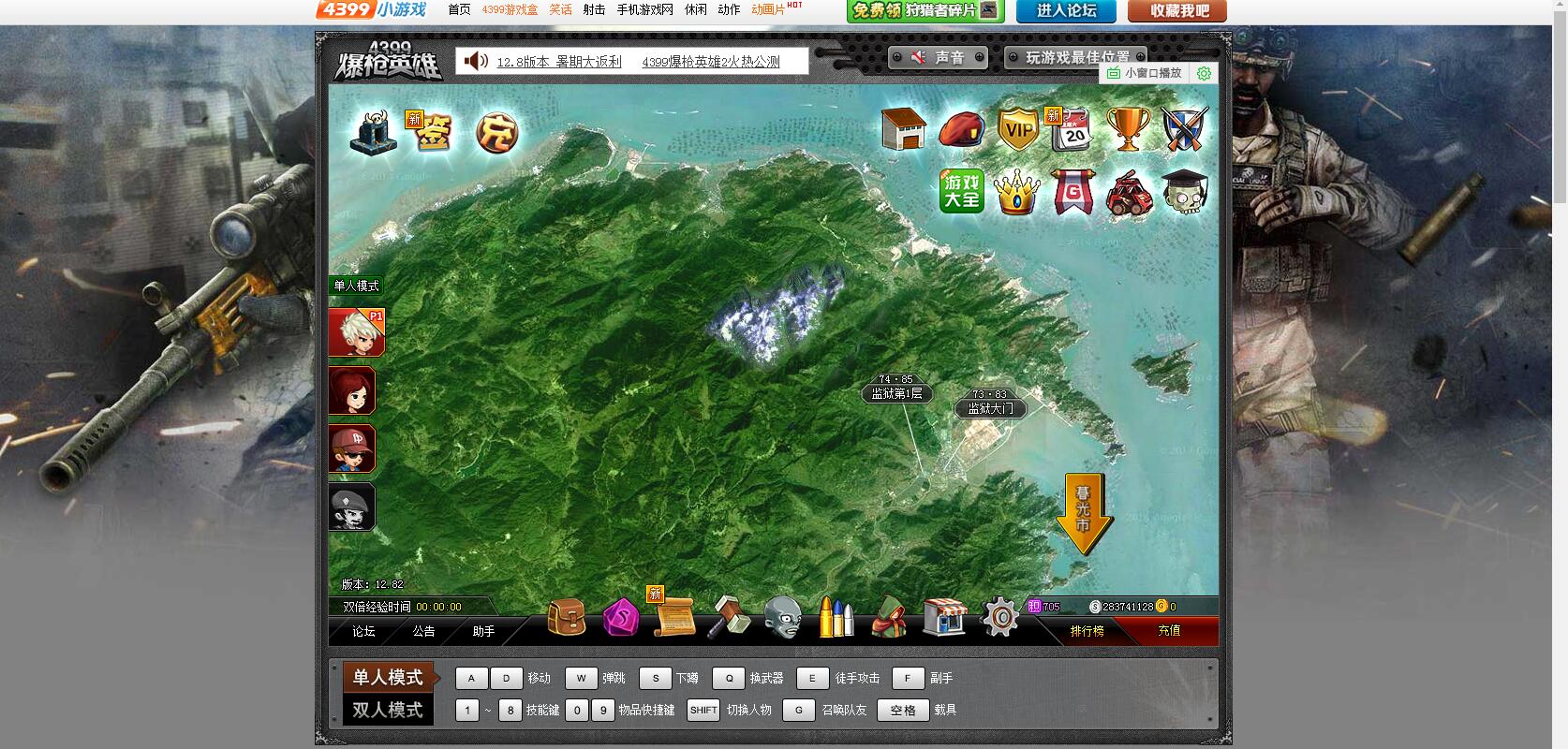Click 进入论坛 button
Screen dimensions: 1568x749
coord(1067,11)
